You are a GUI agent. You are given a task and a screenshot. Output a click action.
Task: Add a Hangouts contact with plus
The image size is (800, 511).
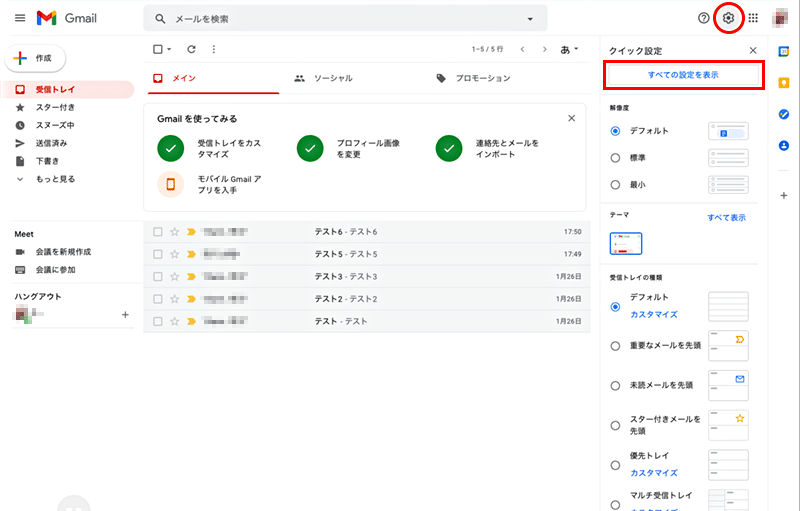[x=125, y=315]
